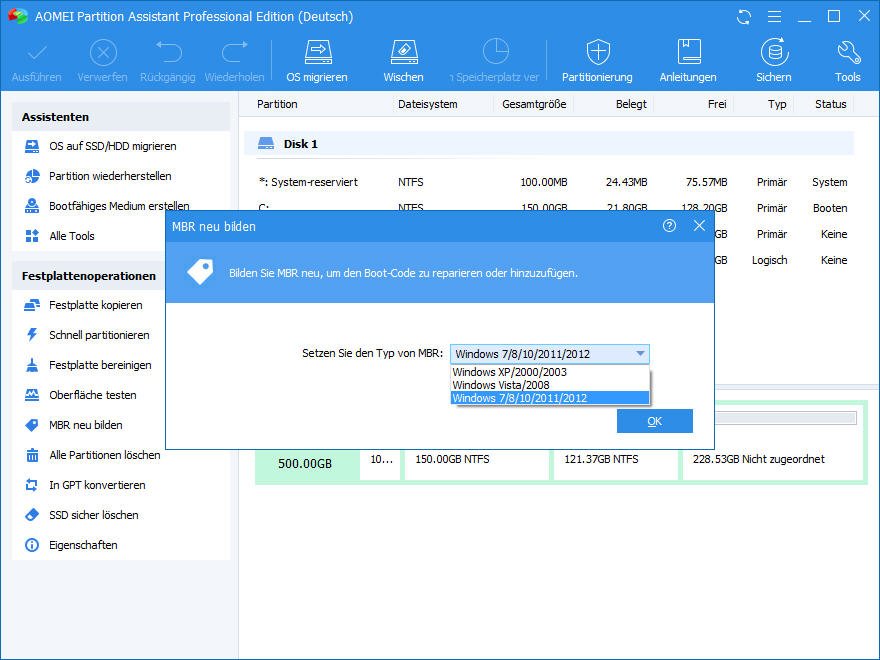Click the Belegt column header
880x660 pixels.
pyautogui.click(x=631, y=104)
